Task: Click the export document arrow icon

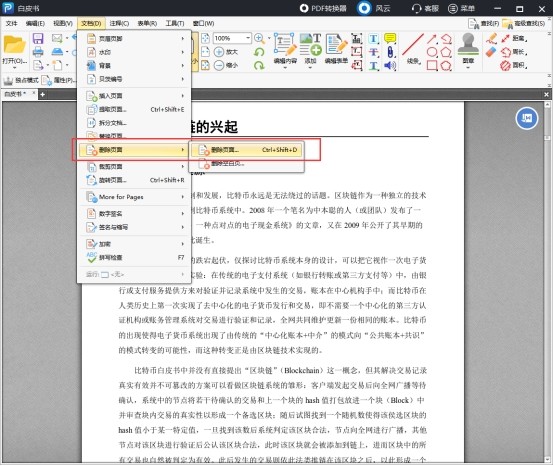Action: coord(38,65)
